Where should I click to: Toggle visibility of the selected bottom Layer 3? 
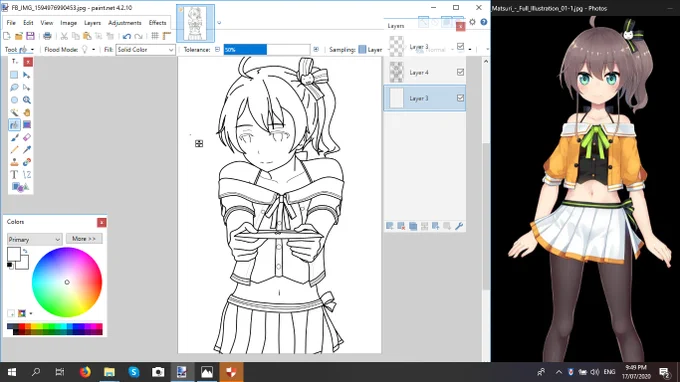coord(460,98)
